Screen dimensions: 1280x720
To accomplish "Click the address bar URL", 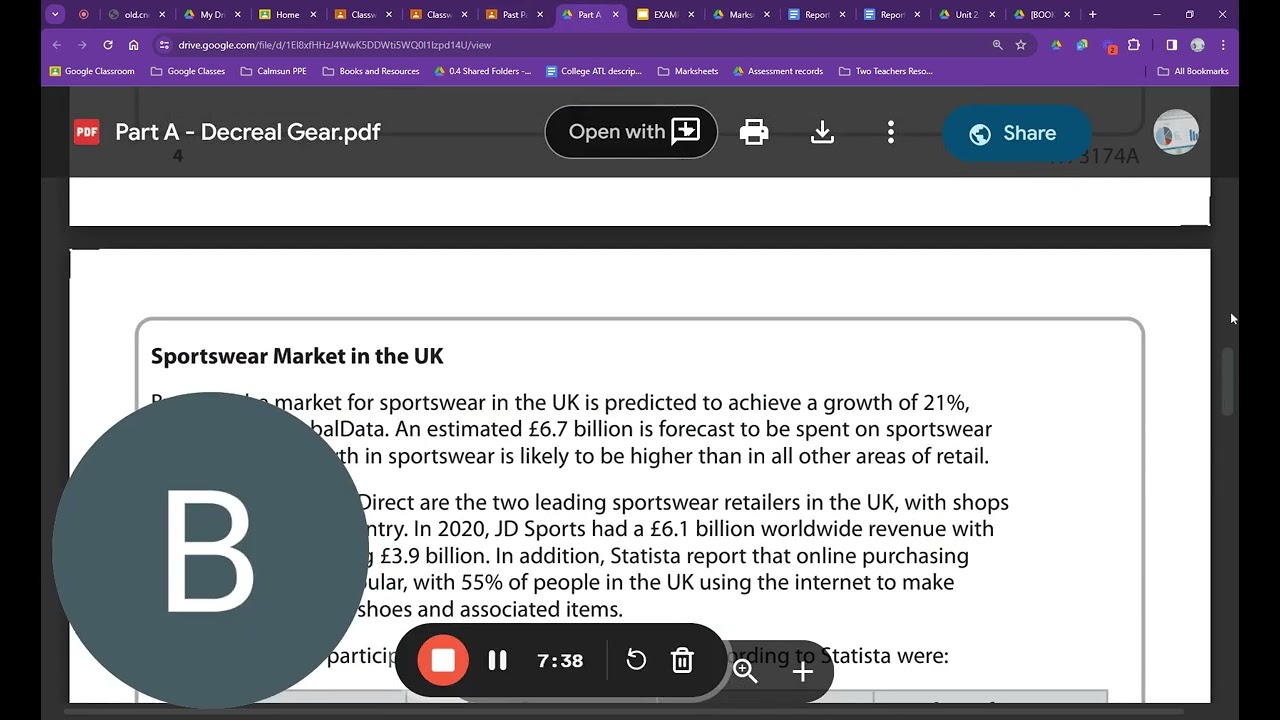I will click(x=334, y=45).
